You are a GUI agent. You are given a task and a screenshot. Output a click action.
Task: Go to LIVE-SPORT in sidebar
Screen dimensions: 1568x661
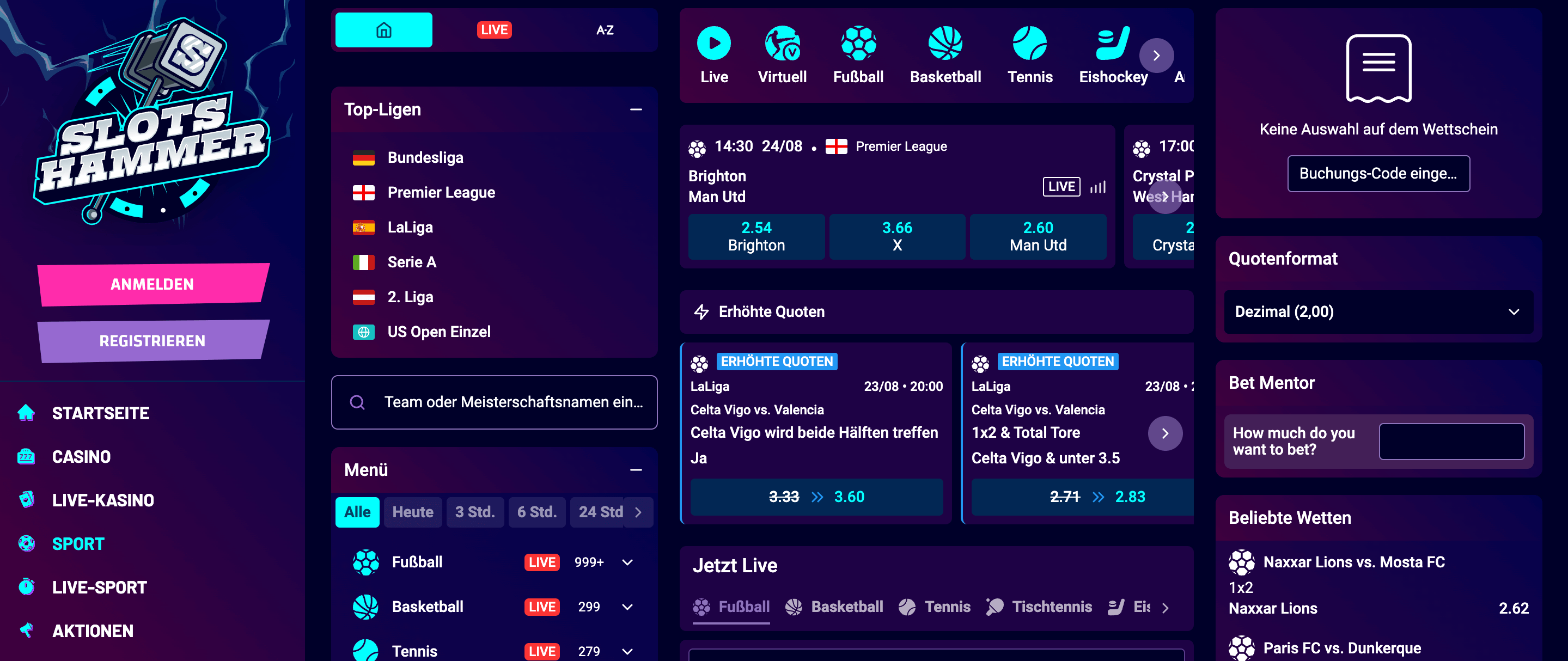coord(99,587)
